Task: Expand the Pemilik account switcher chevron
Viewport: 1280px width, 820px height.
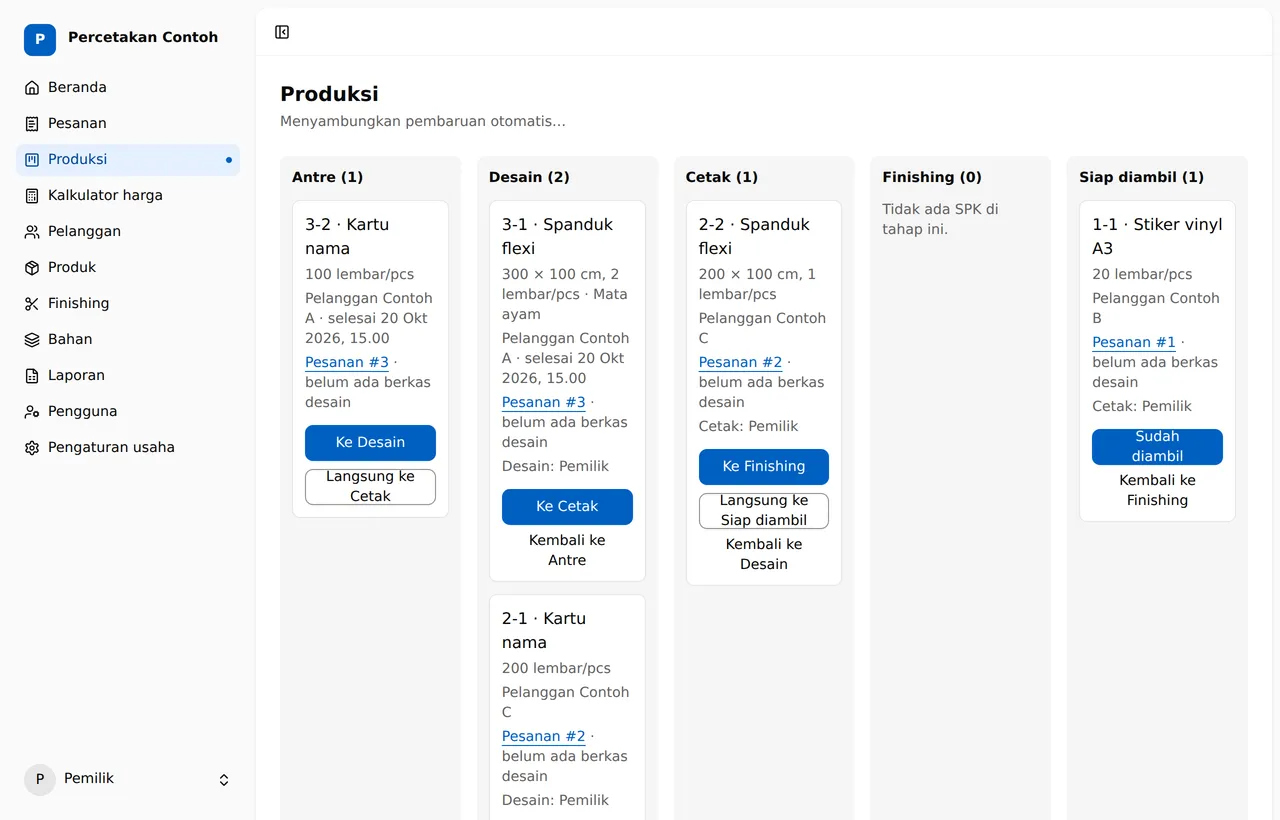Action: [224, 780]
